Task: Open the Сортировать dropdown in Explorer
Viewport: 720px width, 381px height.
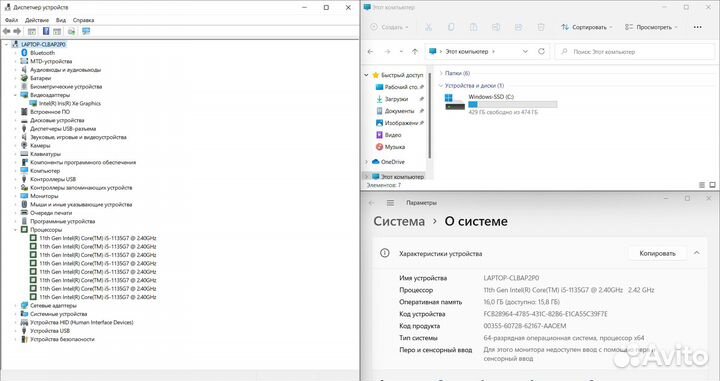Action: (587, 27)
